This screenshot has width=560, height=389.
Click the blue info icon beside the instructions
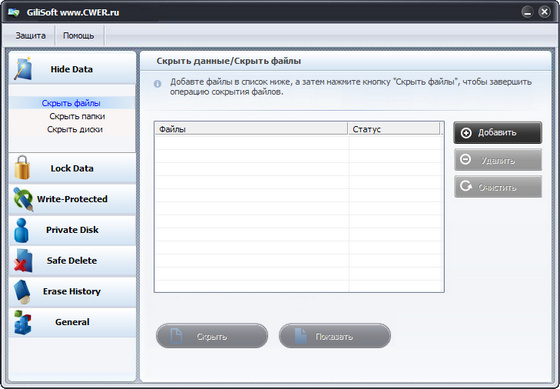coord(158,84)
